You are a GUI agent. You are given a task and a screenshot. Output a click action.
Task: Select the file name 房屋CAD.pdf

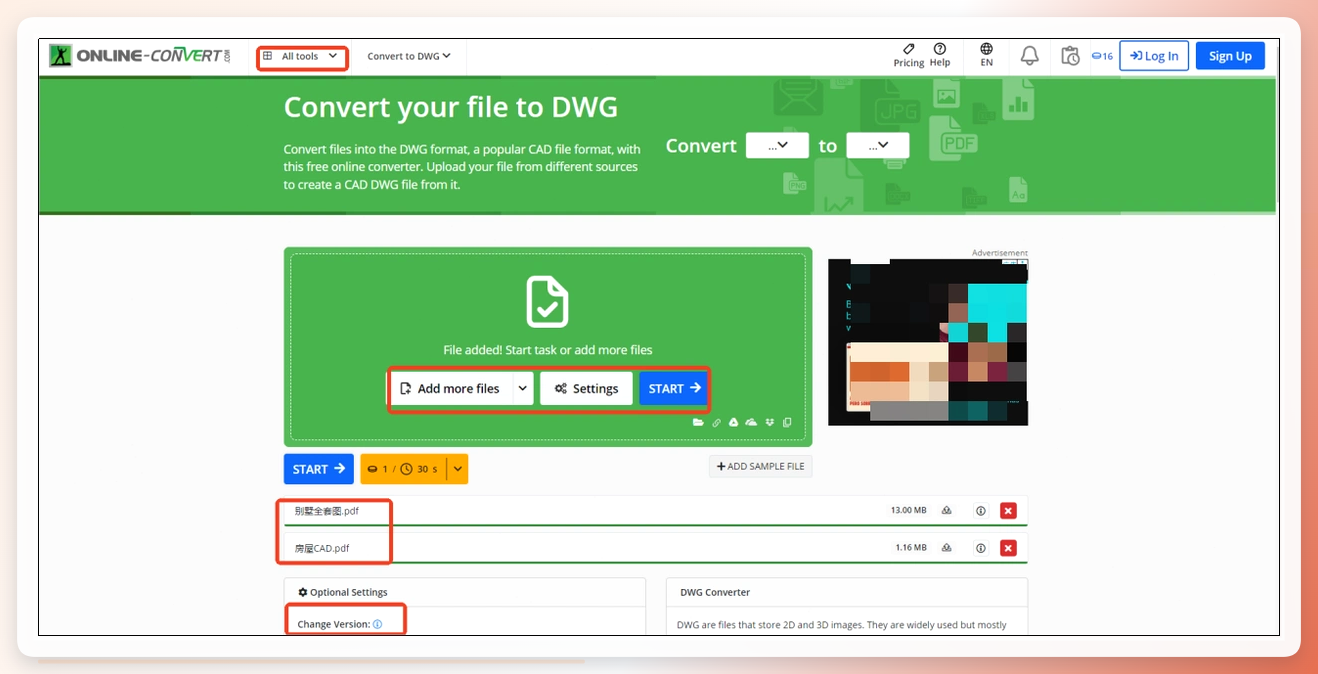(322, 548)
